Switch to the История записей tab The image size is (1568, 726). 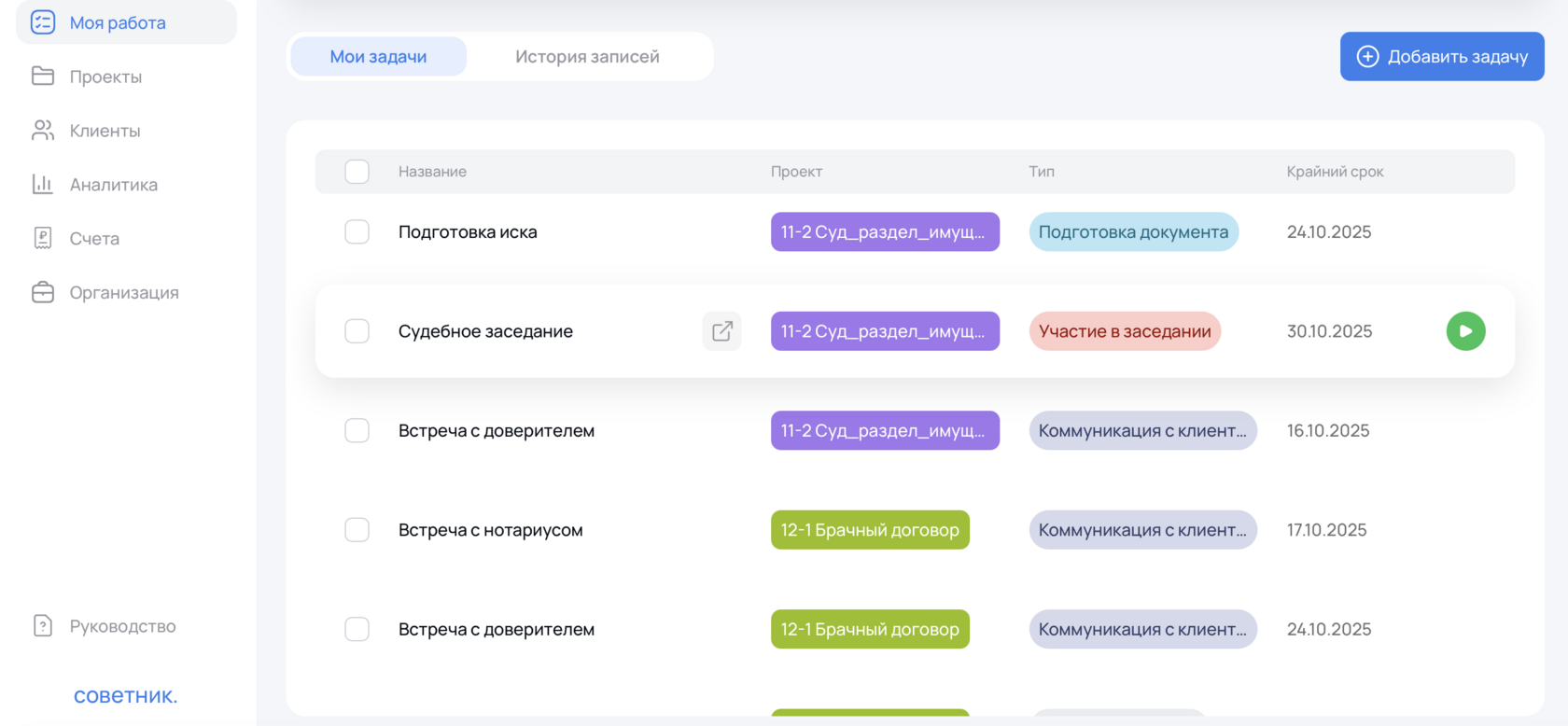(587, 57)
